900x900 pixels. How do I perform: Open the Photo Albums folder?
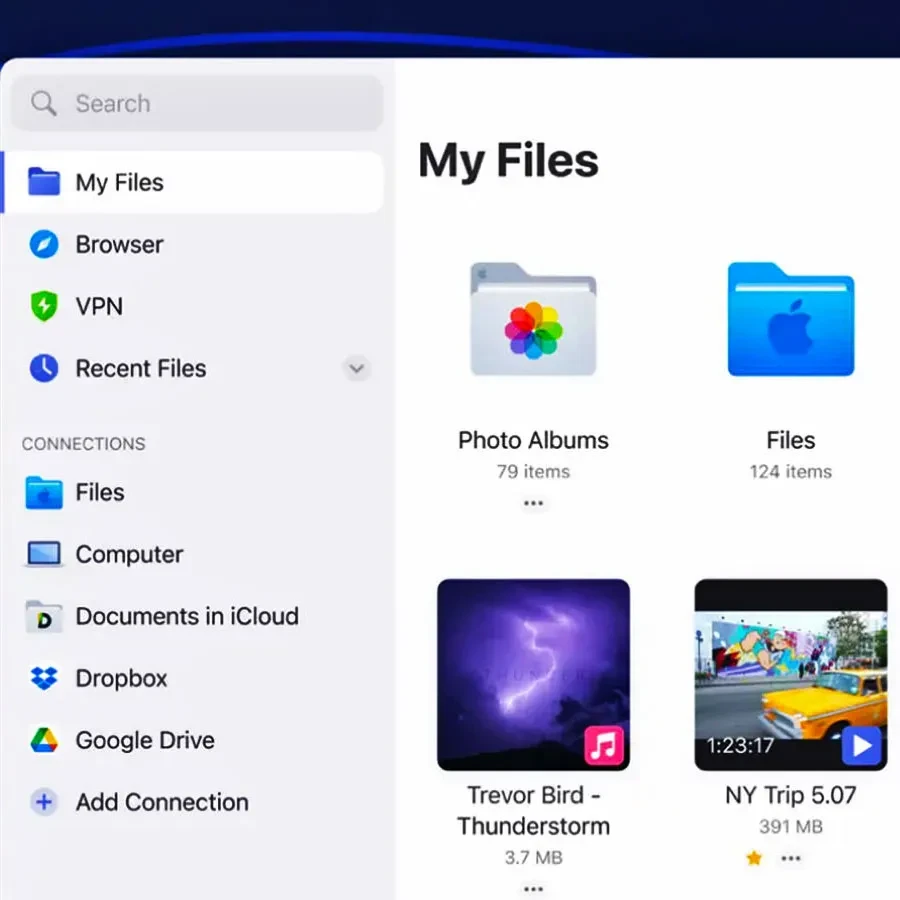533,320
